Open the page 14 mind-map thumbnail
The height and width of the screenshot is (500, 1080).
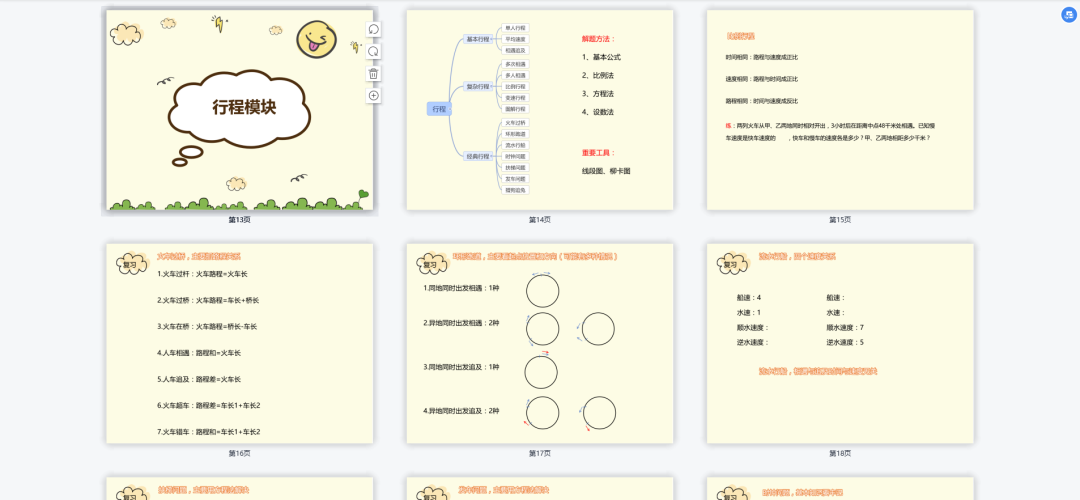[x=540, y=110]
